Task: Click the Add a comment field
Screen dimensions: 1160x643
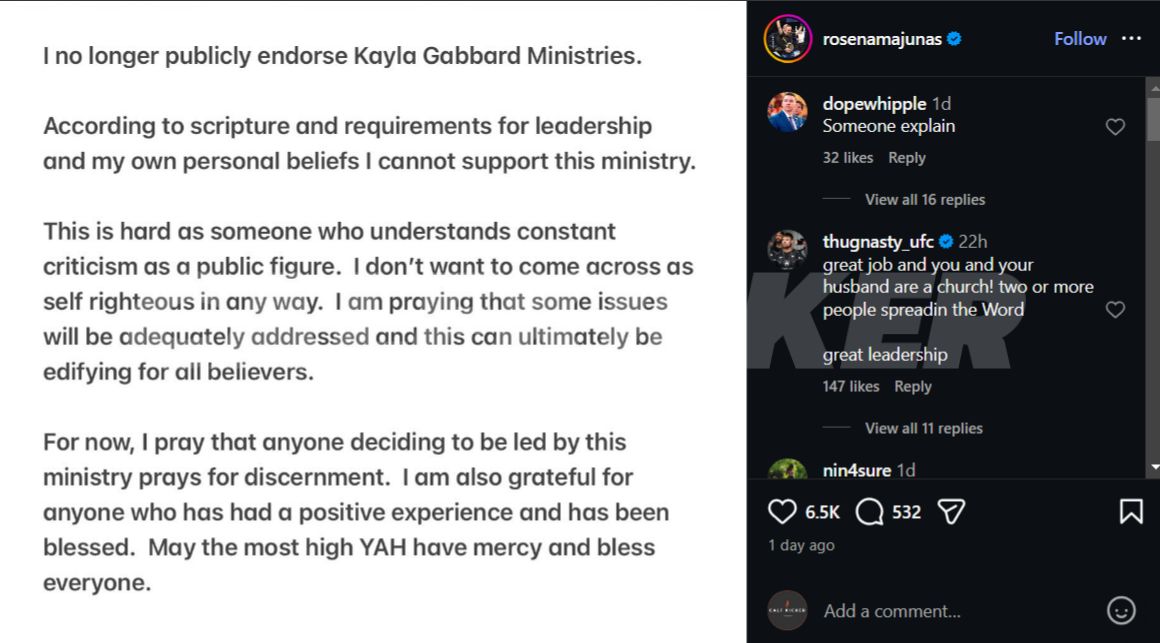Action: (892, 611)
